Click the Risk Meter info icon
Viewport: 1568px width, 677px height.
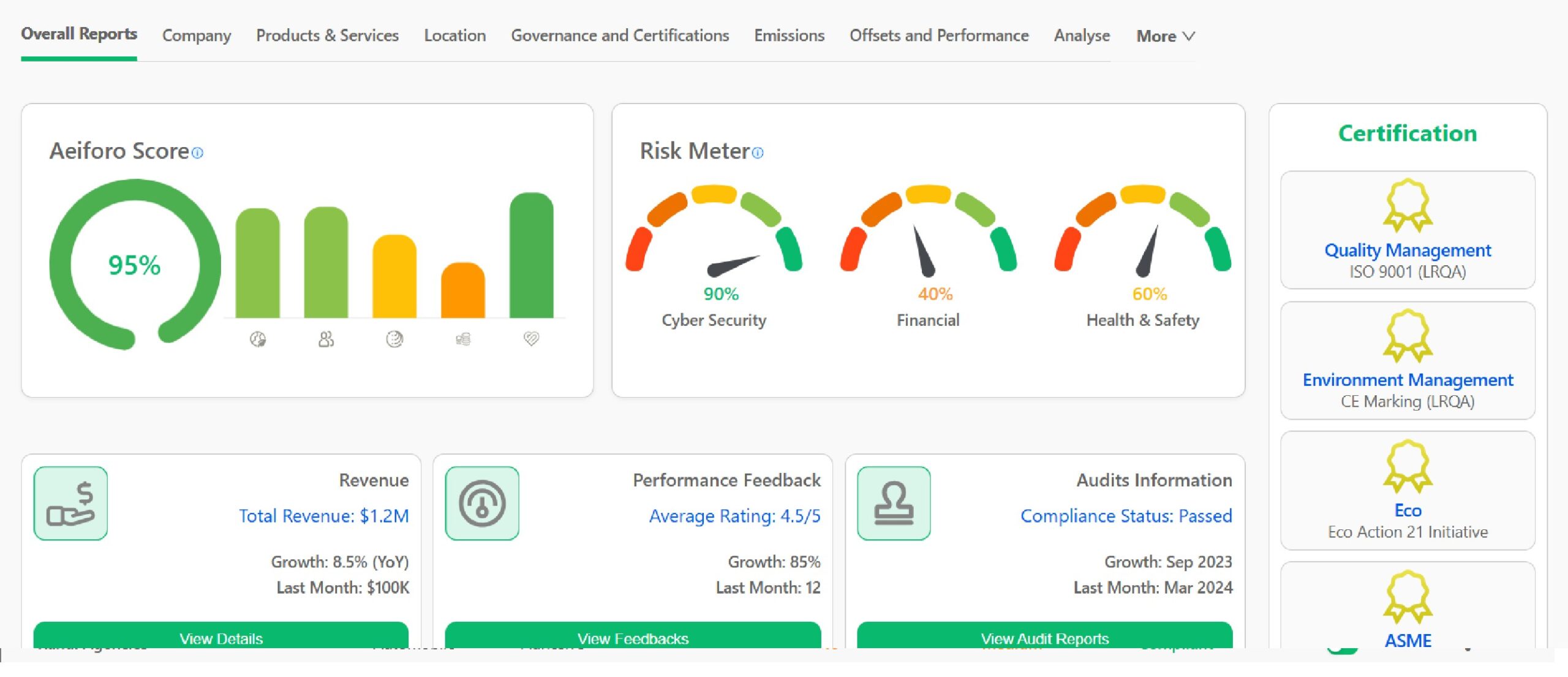[758, 153]
